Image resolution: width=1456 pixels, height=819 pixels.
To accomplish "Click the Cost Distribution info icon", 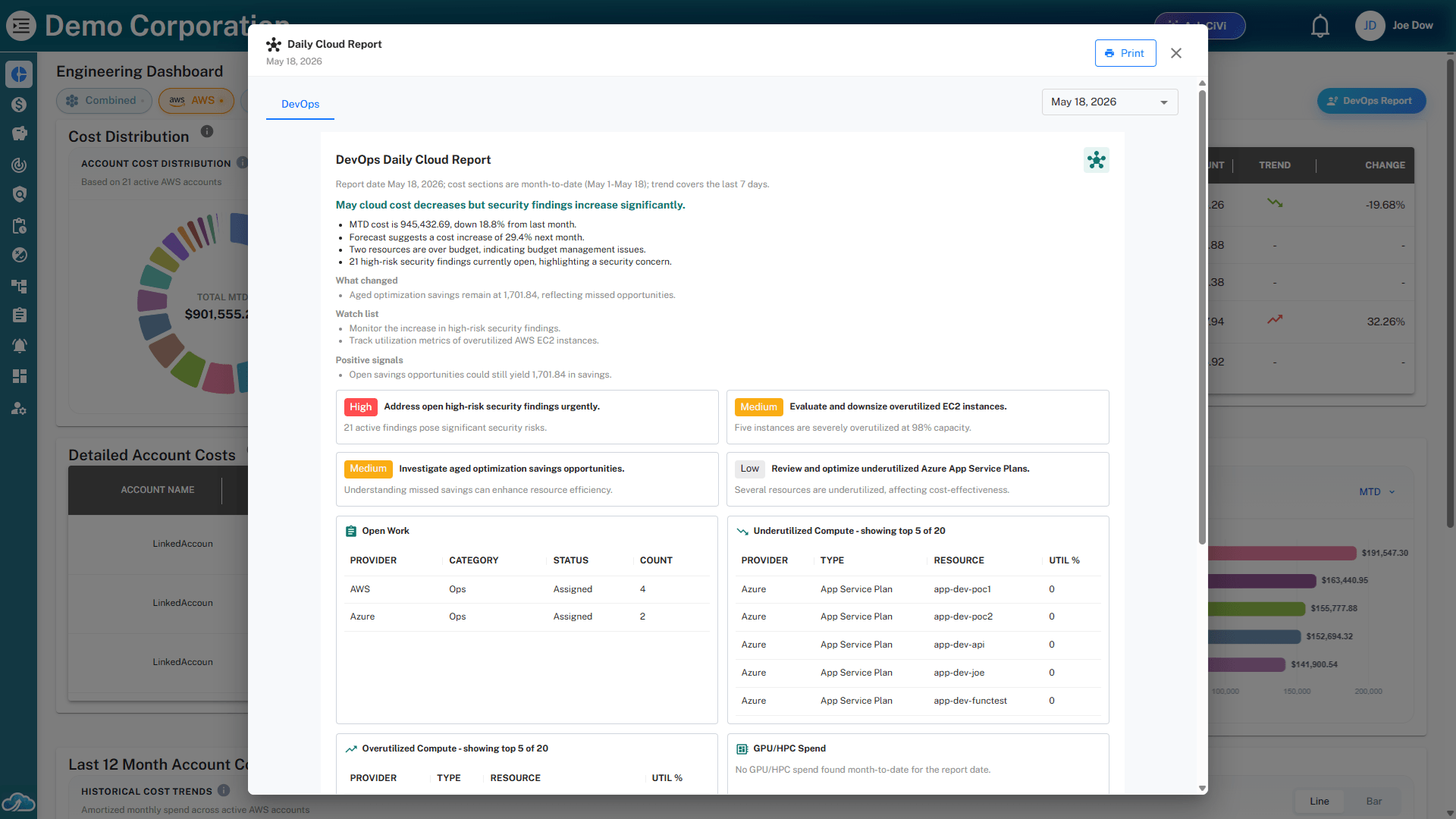I will coord(207,132).
